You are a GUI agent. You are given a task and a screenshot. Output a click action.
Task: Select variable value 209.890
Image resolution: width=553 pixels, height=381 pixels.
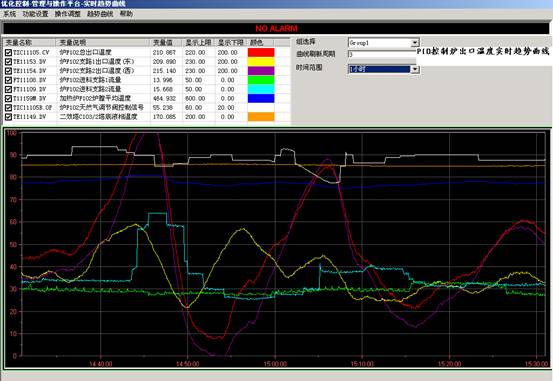tap(164, 62)
